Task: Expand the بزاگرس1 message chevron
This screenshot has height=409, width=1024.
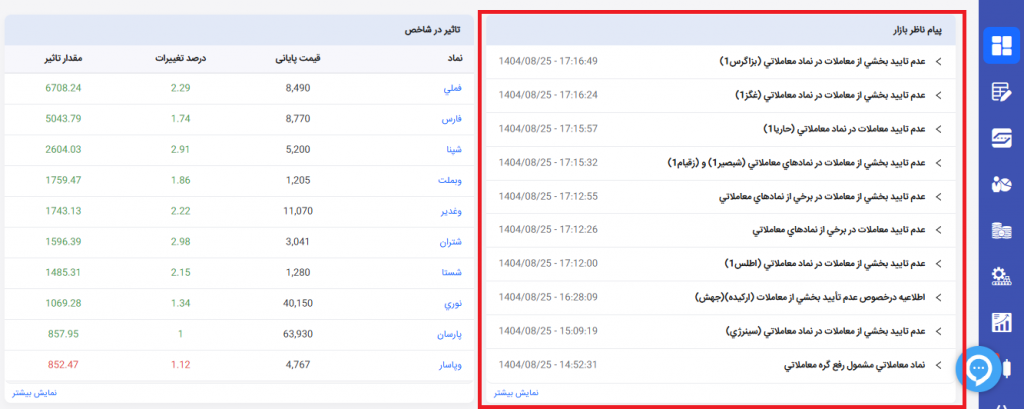Action: click(x=939, y=61)
